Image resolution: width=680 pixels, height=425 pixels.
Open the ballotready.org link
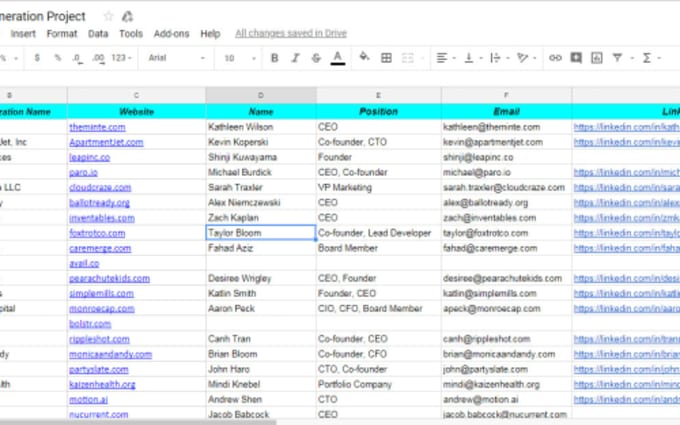tap(99, 203)
